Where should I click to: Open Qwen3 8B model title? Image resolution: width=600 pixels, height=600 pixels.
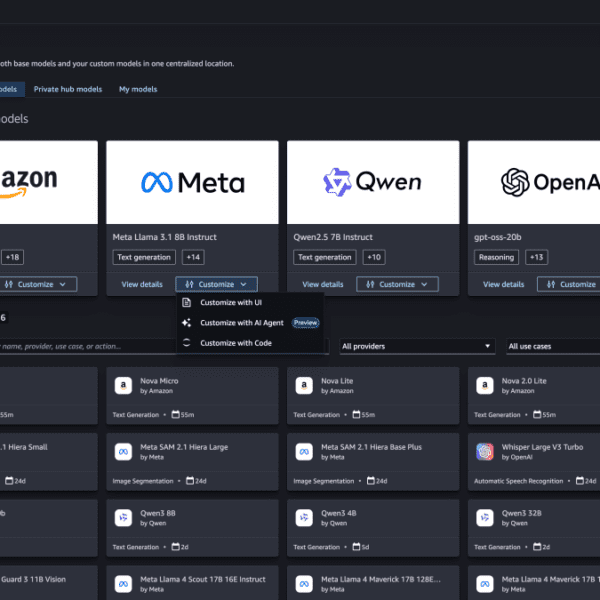(x=158, y=513)
